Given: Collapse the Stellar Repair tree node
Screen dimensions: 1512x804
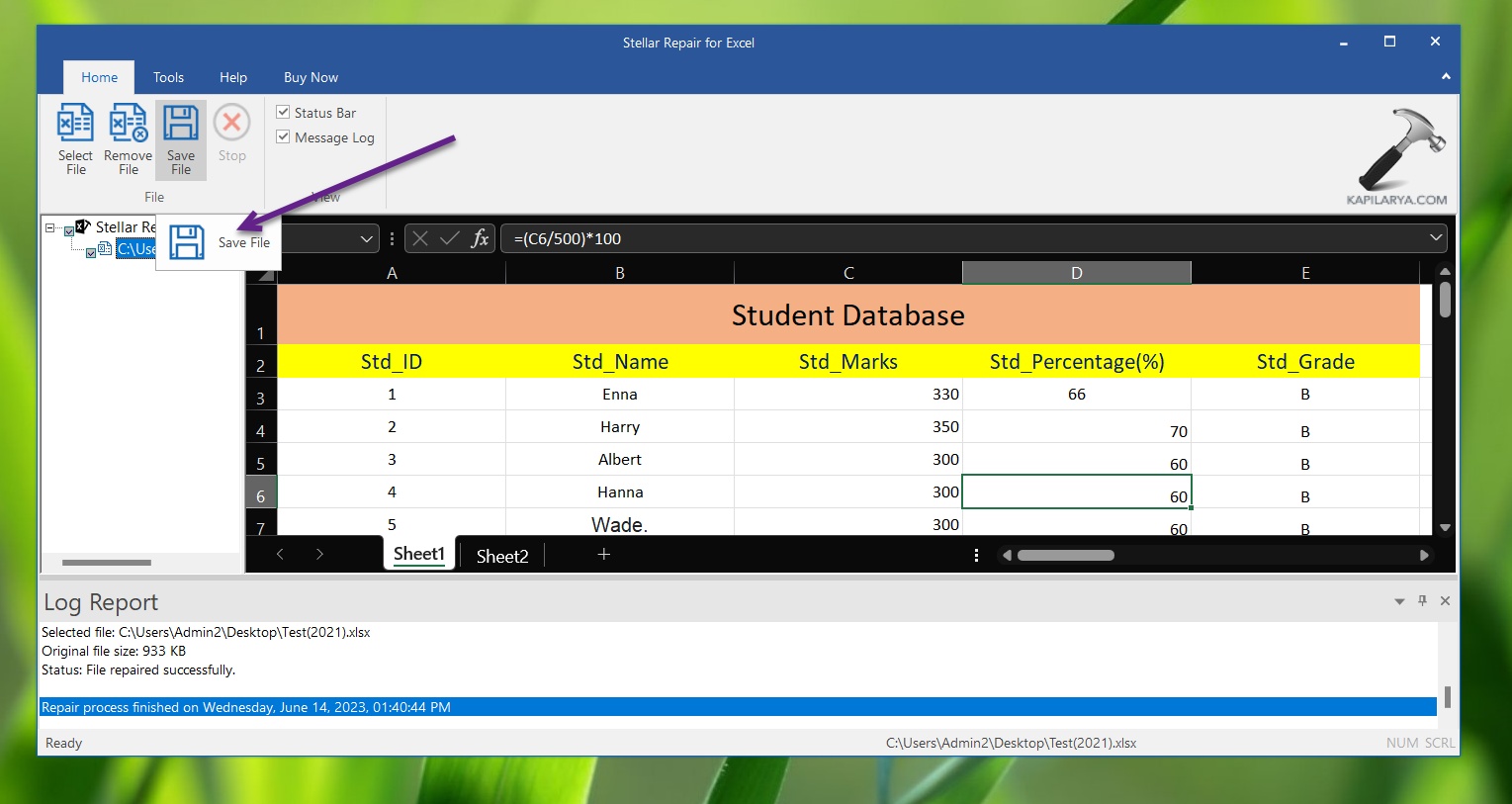Looking at the screenshot, I should pyautogui.click(x=50, y=227).
